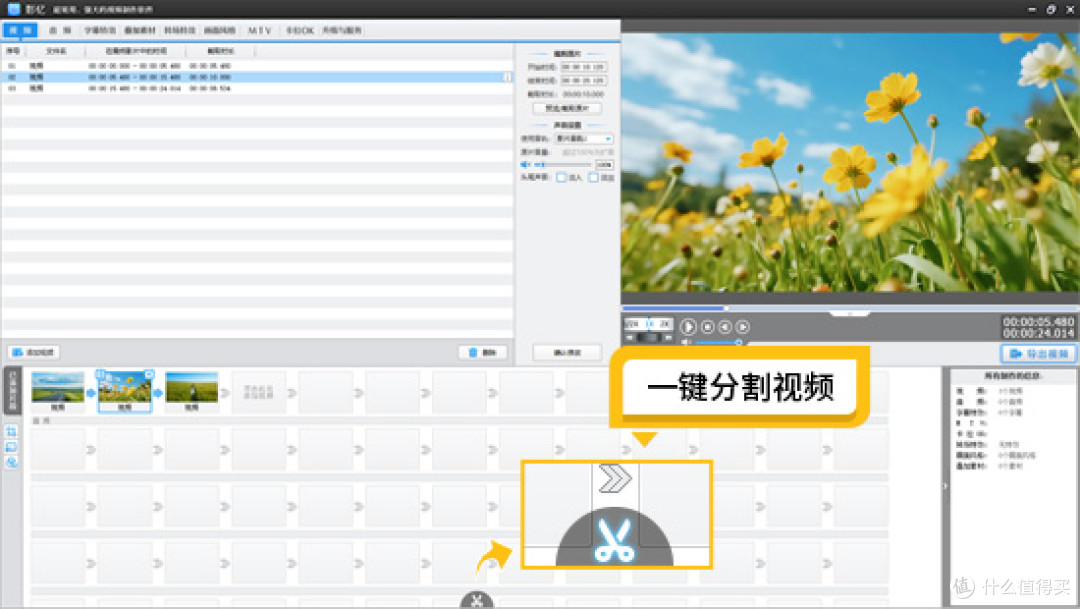1080x609 pixels.
Task: Open the Karaoke OK tab
Action: point(300,30)
